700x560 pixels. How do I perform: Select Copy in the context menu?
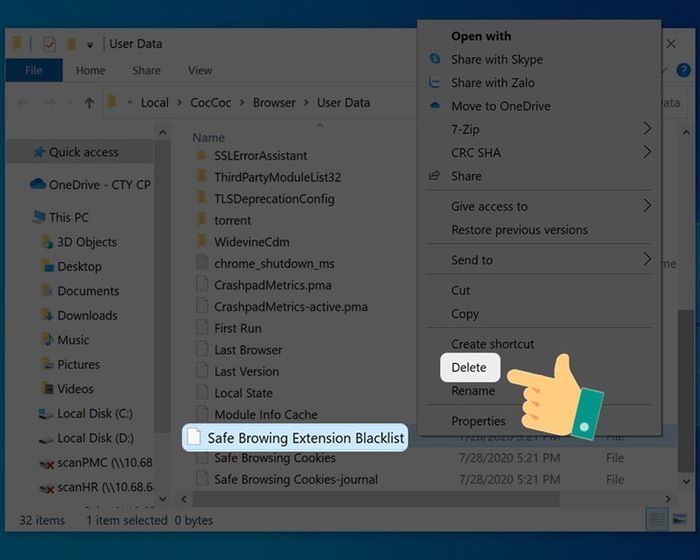point(465,314)
